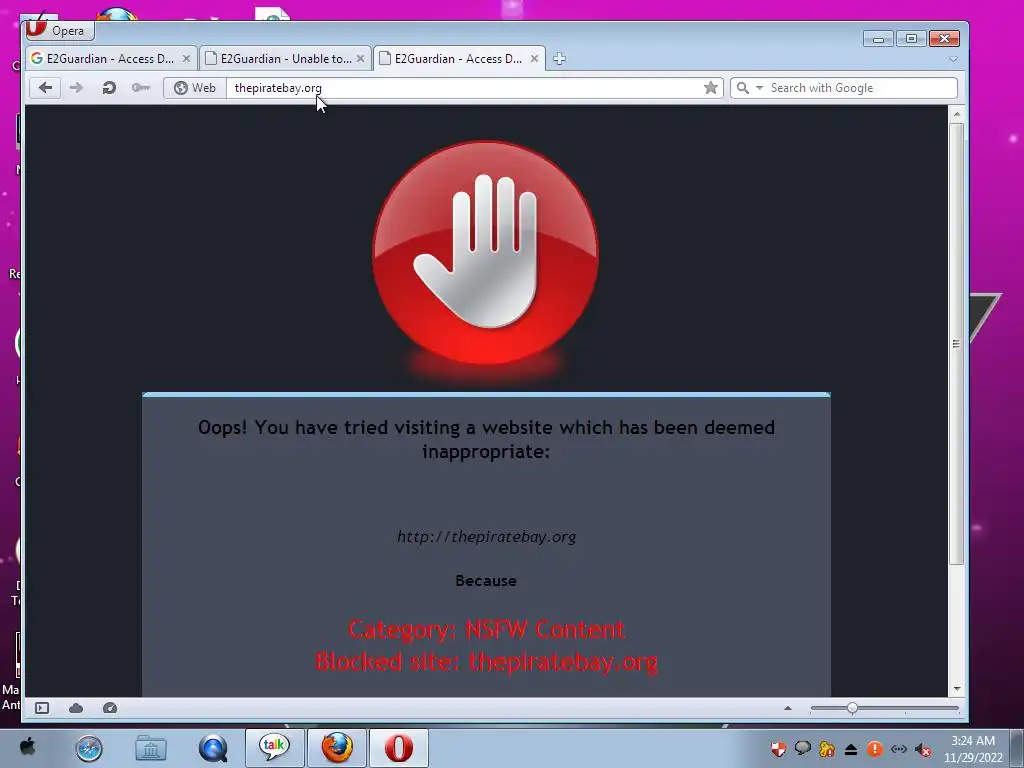This screenshot has height=768, width=1024.
Task: Close the third E2Guardian Access Denied tab
Action: tap(534, 59)
